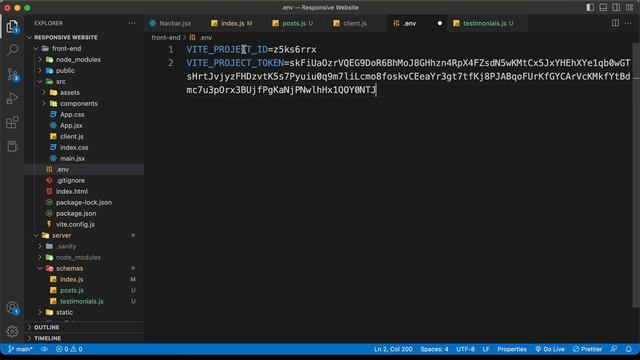Change language mode Properties

point(512,349)
